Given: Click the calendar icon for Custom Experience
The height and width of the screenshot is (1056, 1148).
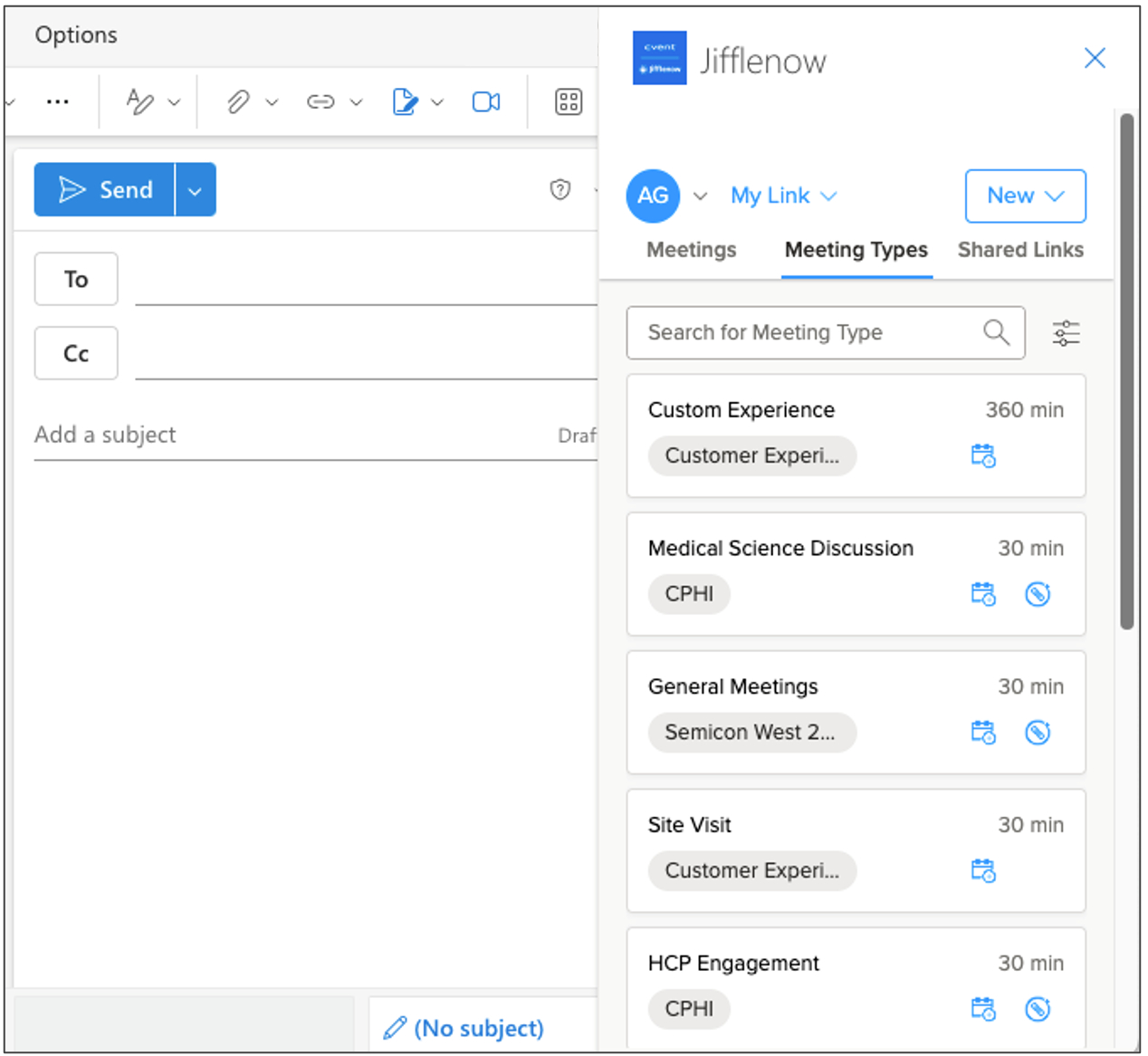Looking at the screenshot, I should coord(983,456).
